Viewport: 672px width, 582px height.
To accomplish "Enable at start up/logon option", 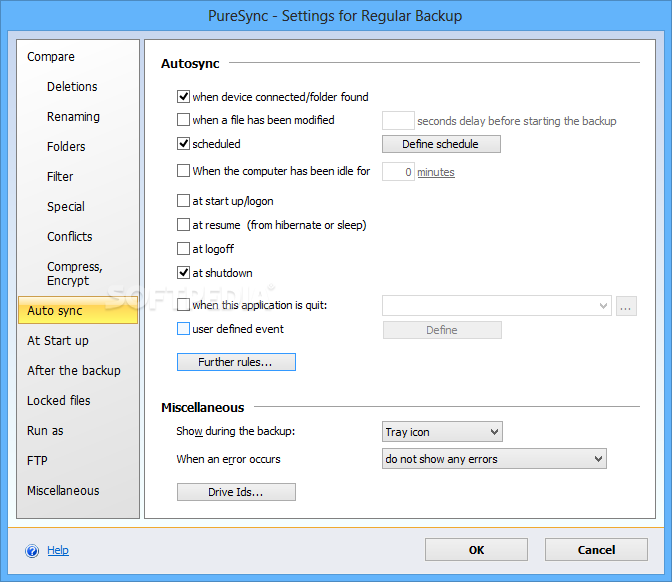I will (x=183, y=201).
